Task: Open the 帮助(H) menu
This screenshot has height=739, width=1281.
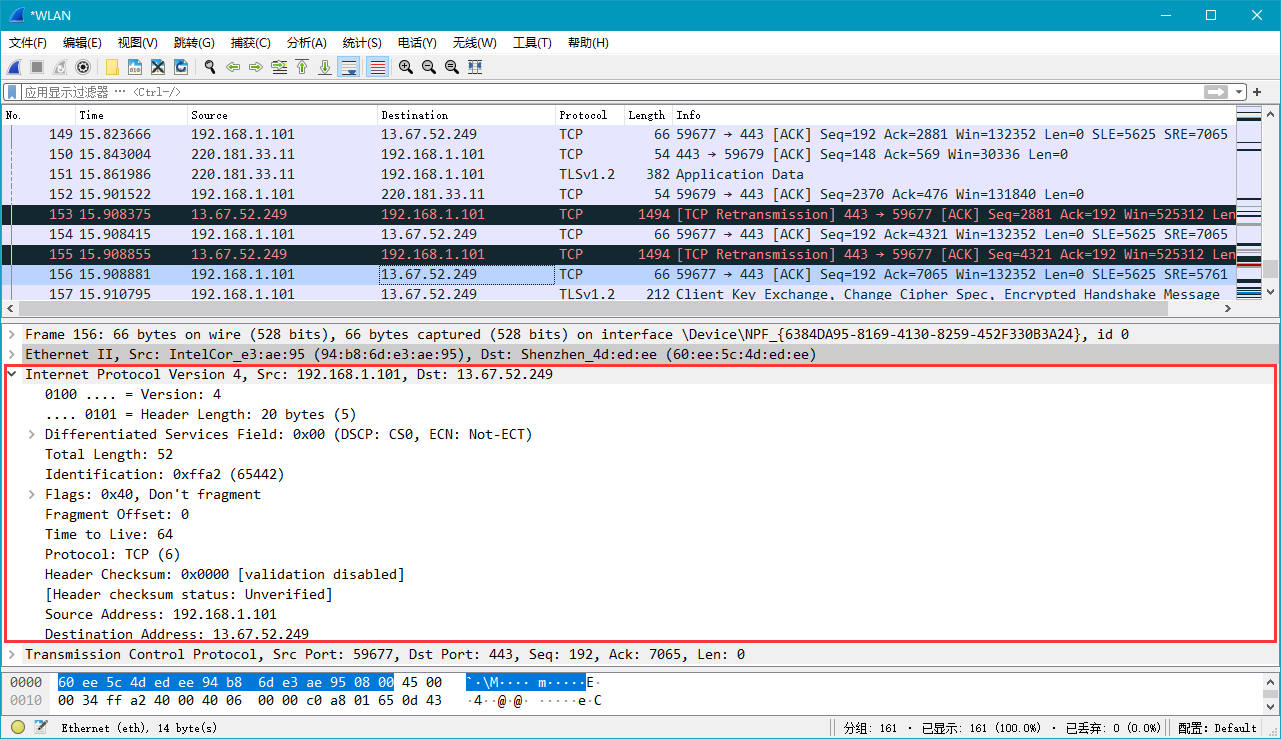Action: (588, 43)
